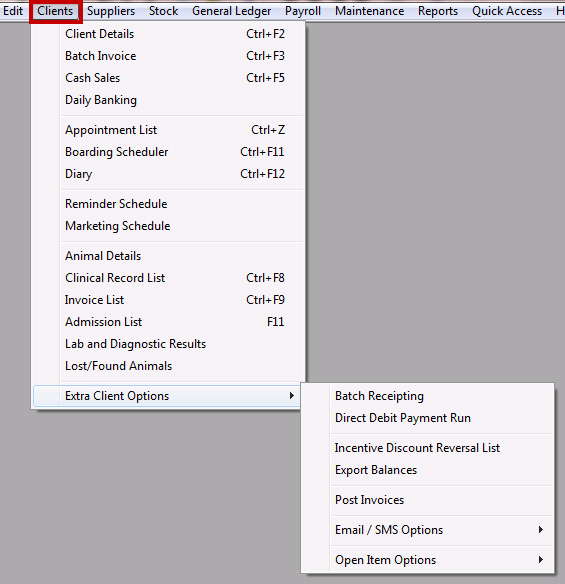This screenshot has width=565, height=584.
Task: Expand the Extra Client Options submenu arrow
Action: tap(292, 396)
